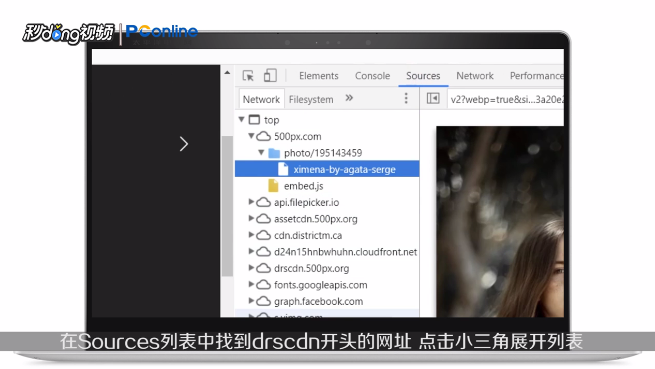This screenshot has width=655, height=369.
Task: Show more navigator tabs with double chevron
Action: click(x=349, y=98)
